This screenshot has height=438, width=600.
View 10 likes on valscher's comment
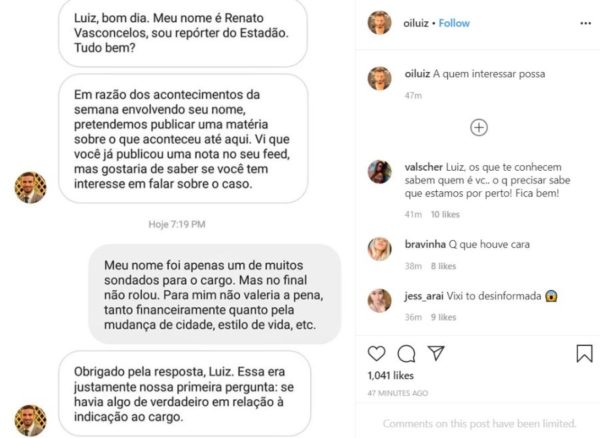coord(445,215)
